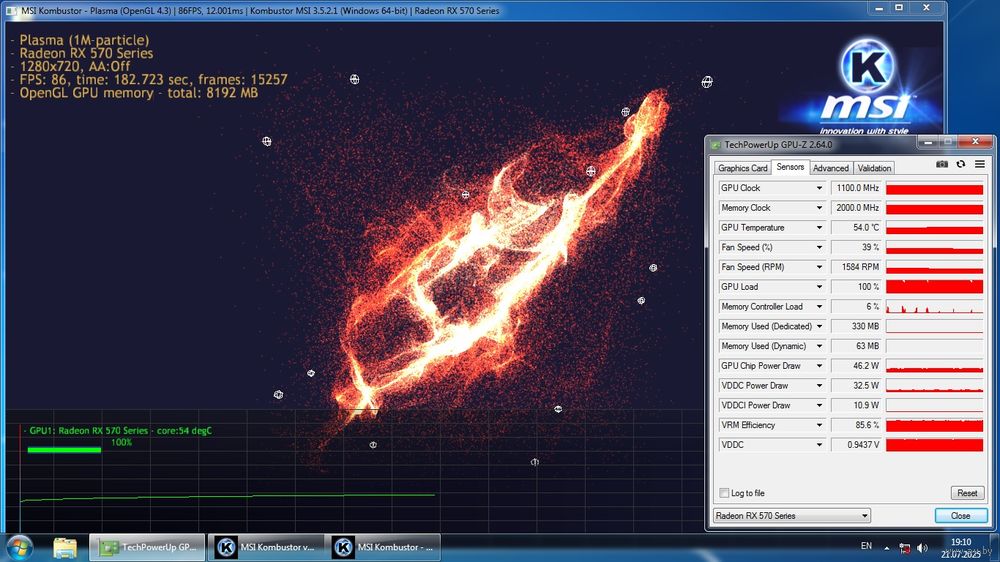The width and height of the screenshot is (1000, 562).
Task: Open the GPU Clock sensor dropdown
Action: 820,188
